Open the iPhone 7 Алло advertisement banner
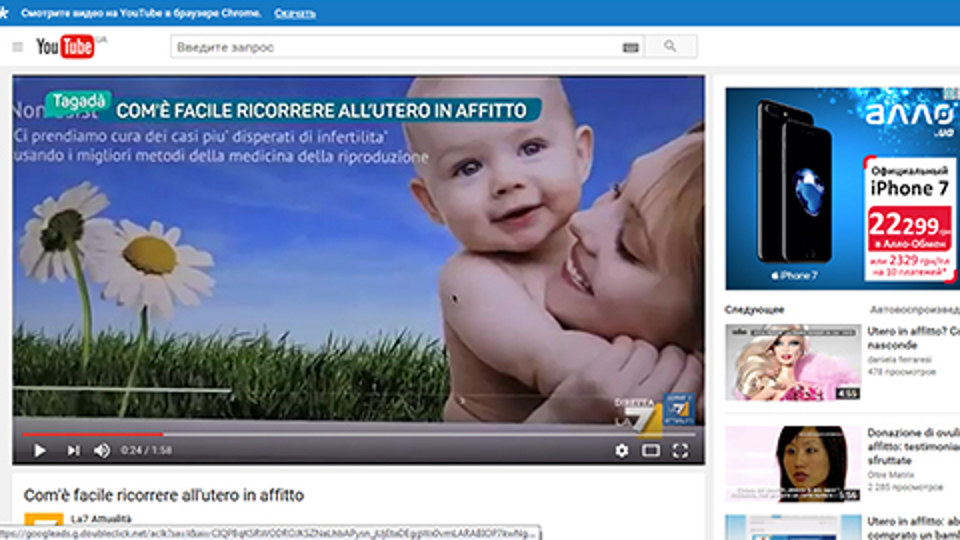This screenshot has height=540, width=960. pyautogui.click(x=842, y=189)
